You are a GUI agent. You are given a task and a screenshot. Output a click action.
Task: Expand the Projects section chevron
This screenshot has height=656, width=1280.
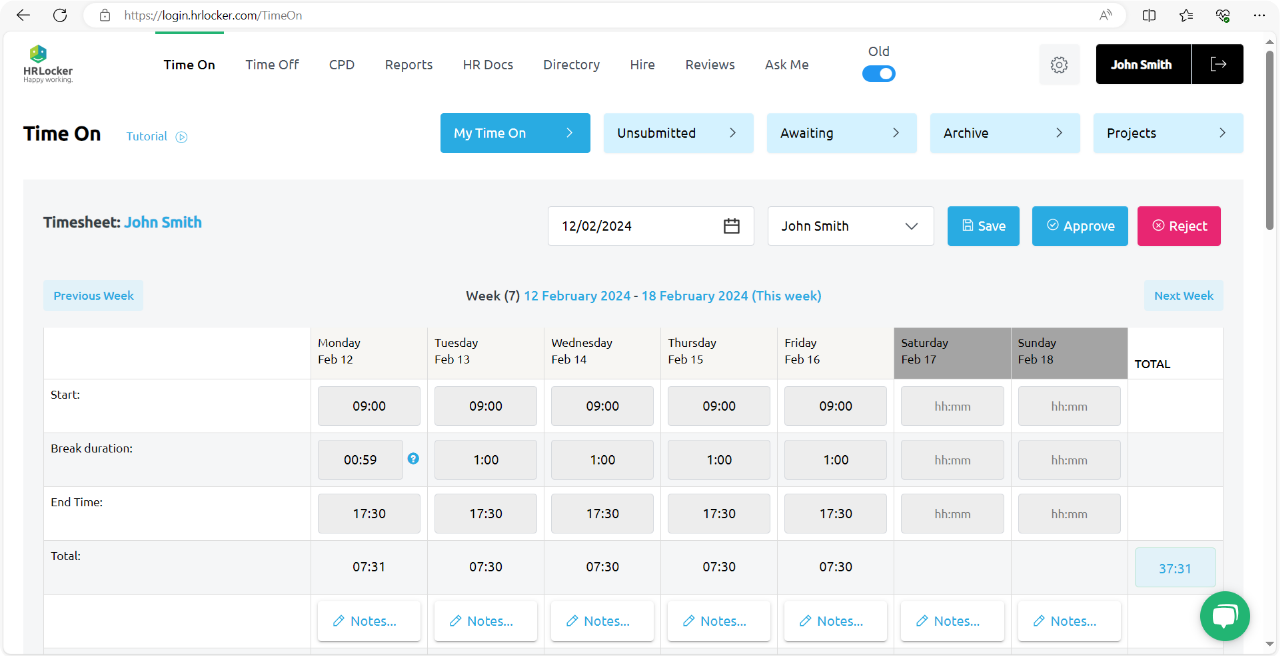[x=1222, y=132]
